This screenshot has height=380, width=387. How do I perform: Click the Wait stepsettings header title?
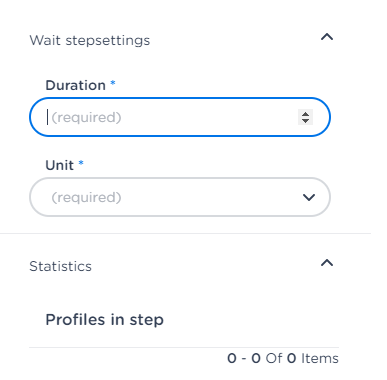click(90, 40)
